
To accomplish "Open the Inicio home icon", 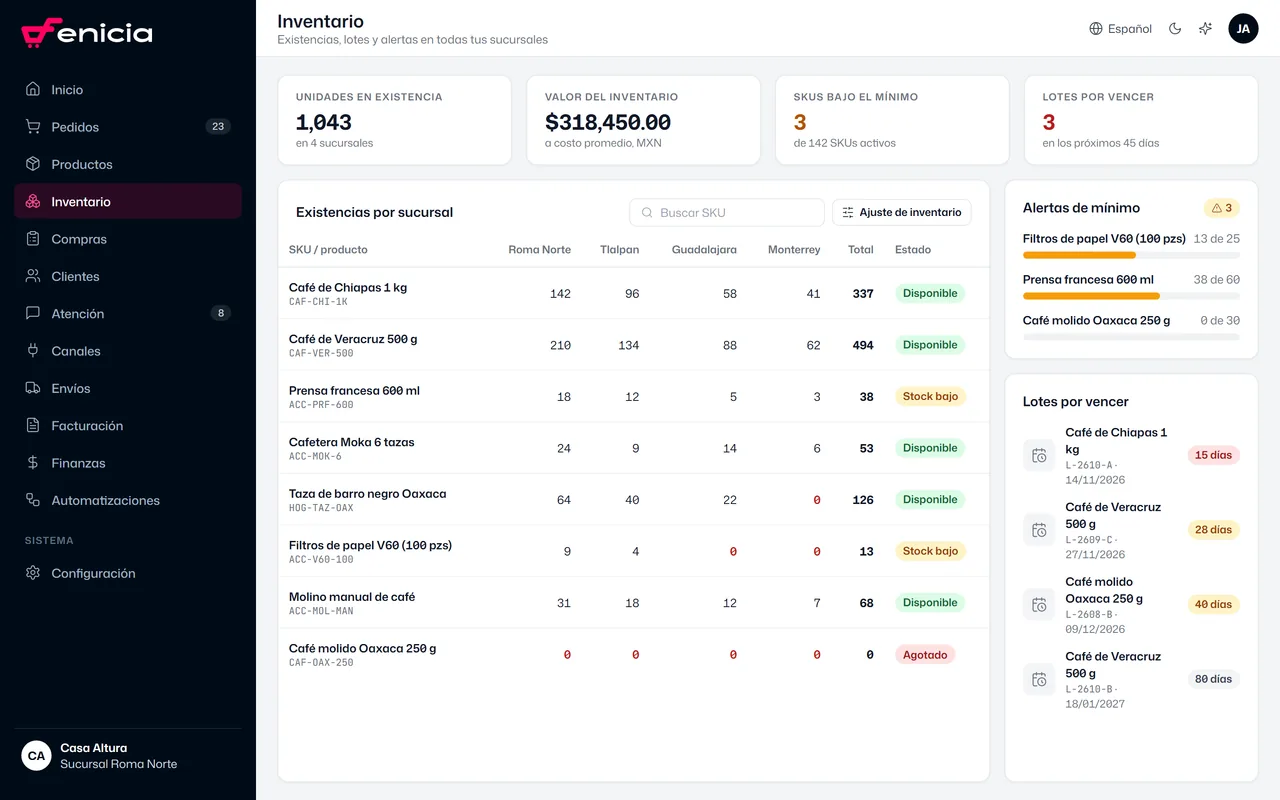I will (x=33, y=89).
